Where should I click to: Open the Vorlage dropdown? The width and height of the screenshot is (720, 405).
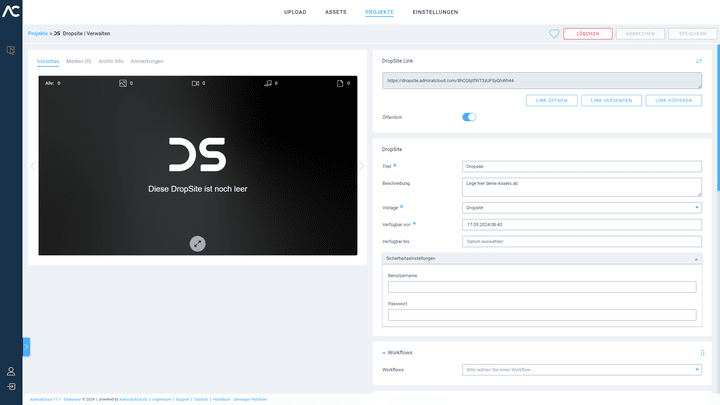582,207
